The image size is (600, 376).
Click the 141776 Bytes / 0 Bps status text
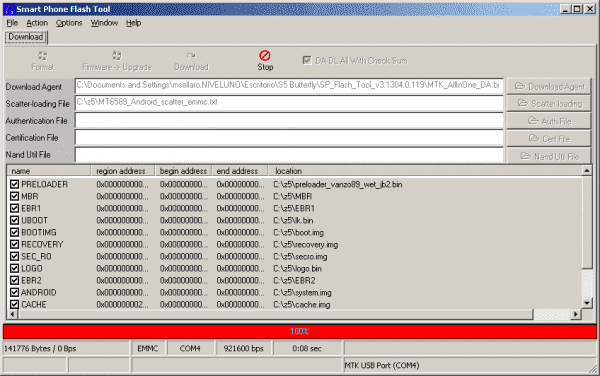(x=40, y=348)
